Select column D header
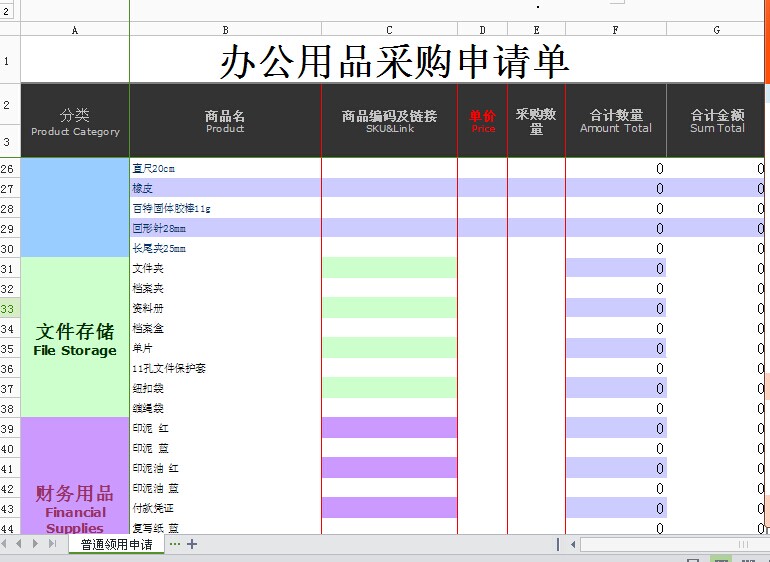Image resolution: width=770 pixels, height=562 pixels. [x=482, y=30]
